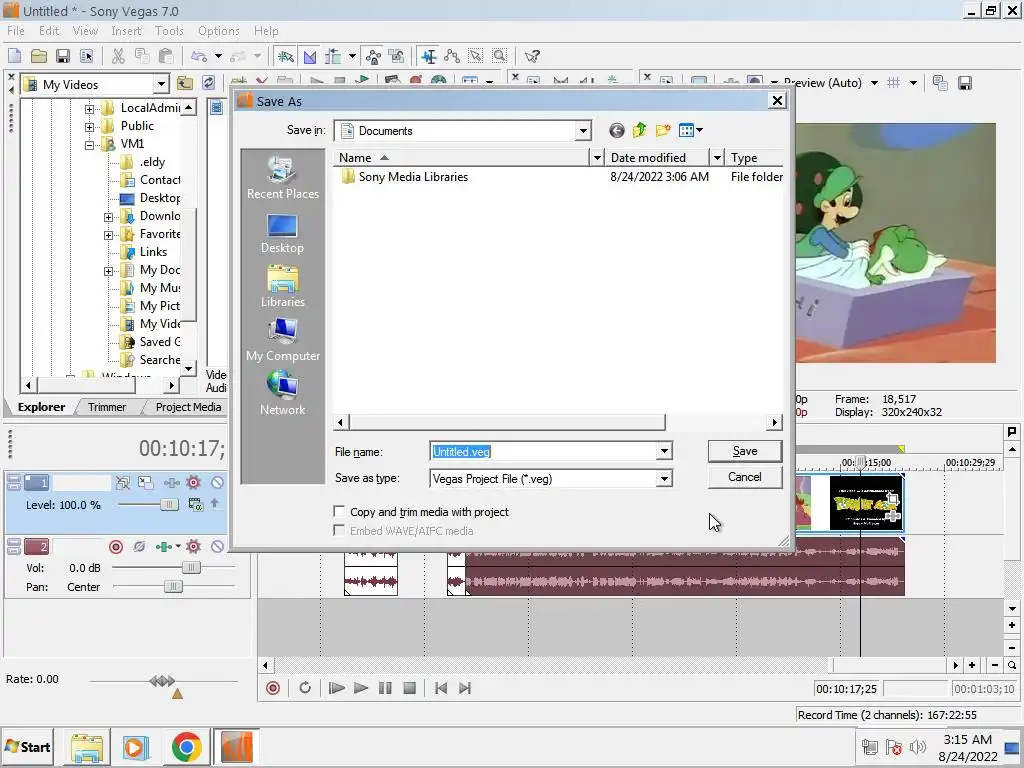The height and width of the screenshot is (768, 1024).
Task: Open the Insert menu
Action: pyautogui.click(x=126, y=31)
